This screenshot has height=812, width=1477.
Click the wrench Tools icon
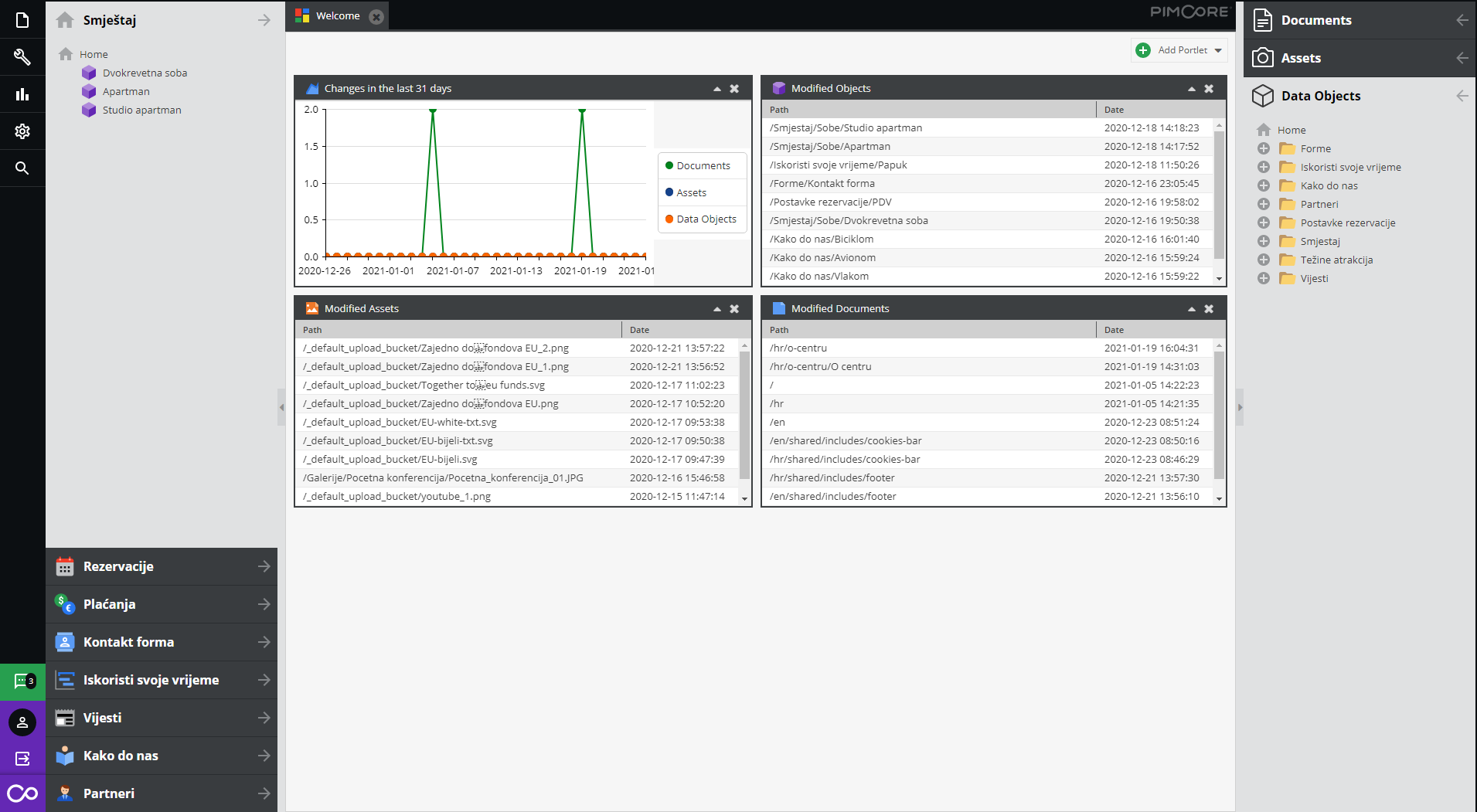[x=22, y=57]
